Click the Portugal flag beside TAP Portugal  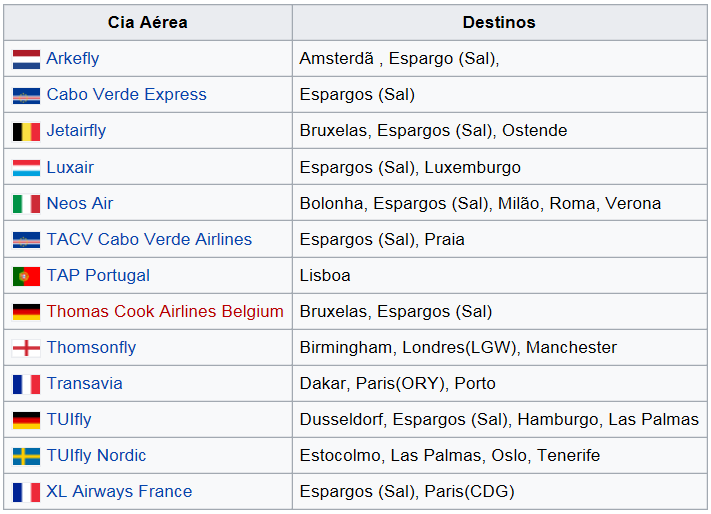click(x=26, y=276)
